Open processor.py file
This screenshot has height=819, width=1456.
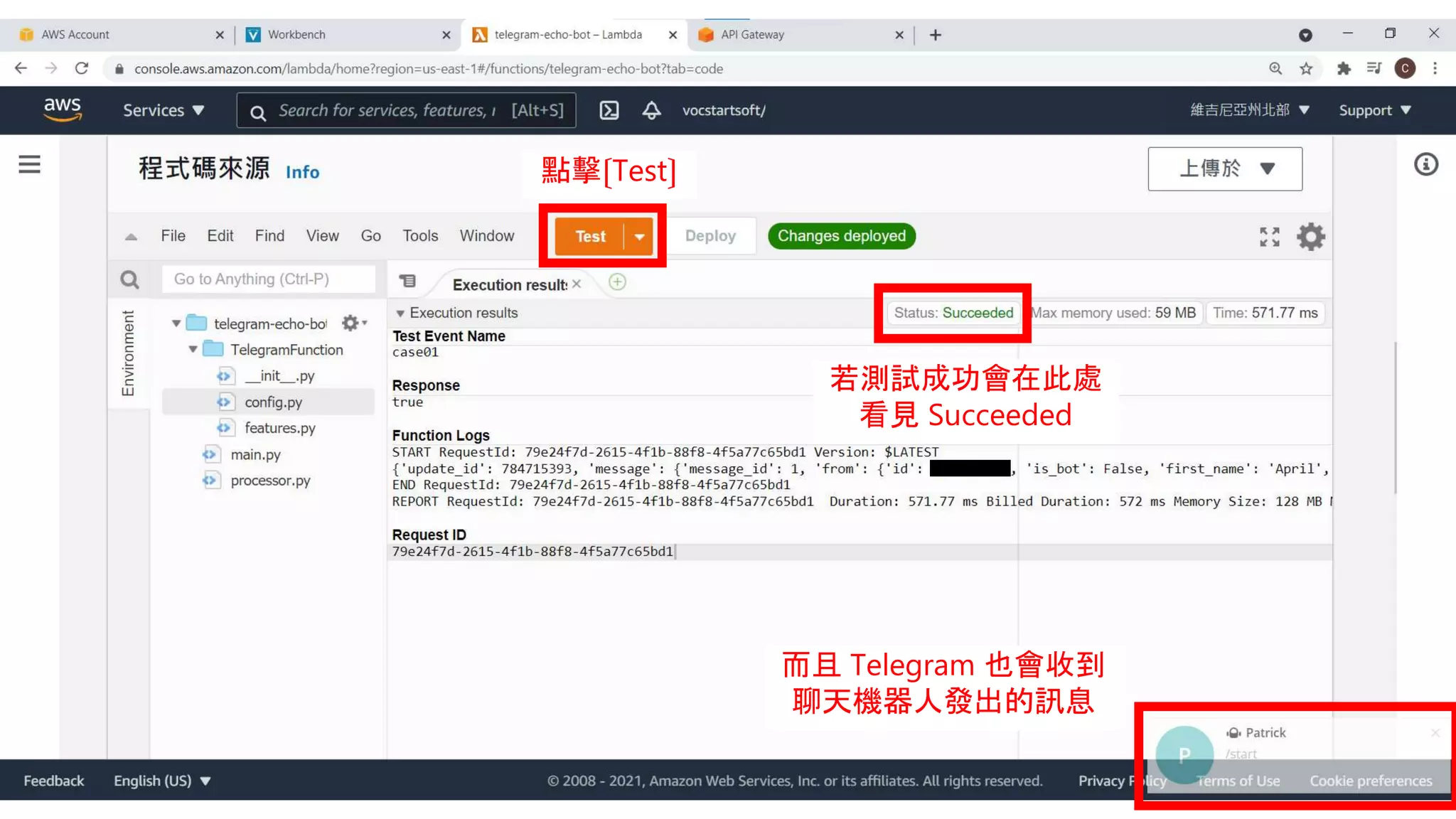pos(270,481)
